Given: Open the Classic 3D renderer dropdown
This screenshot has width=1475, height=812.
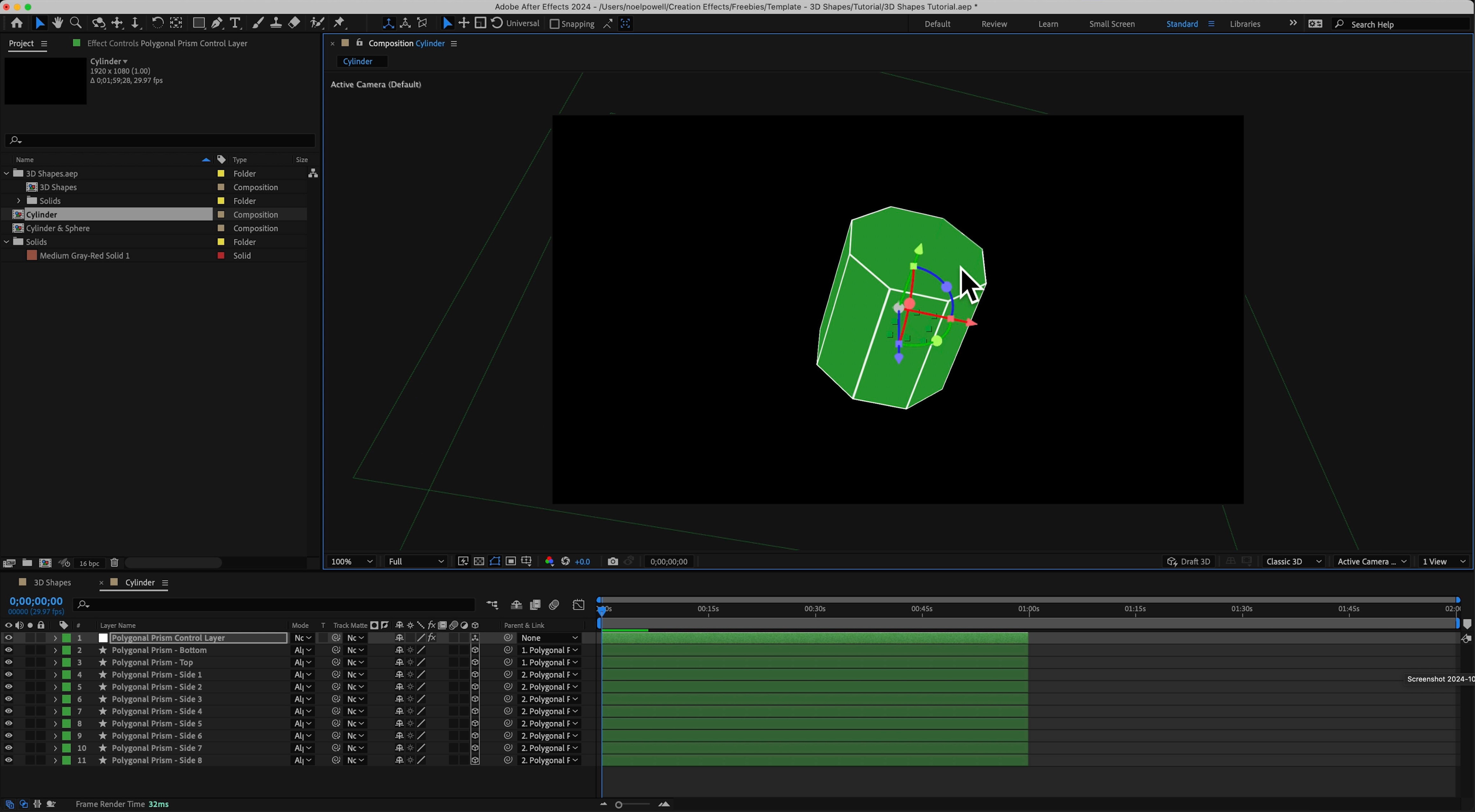Looking at the screenshot, I should point(1293,561).
